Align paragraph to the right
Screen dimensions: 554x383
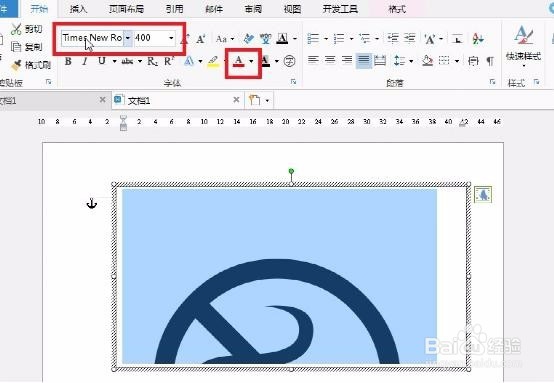347,60
